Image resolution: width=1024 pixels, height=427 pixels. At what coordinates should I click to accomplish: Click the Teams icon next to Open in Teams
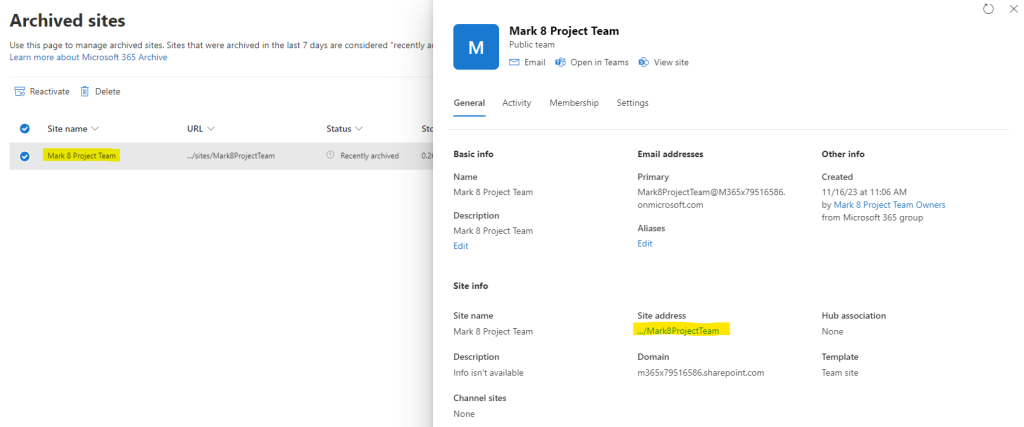click(x=560, y=62)
